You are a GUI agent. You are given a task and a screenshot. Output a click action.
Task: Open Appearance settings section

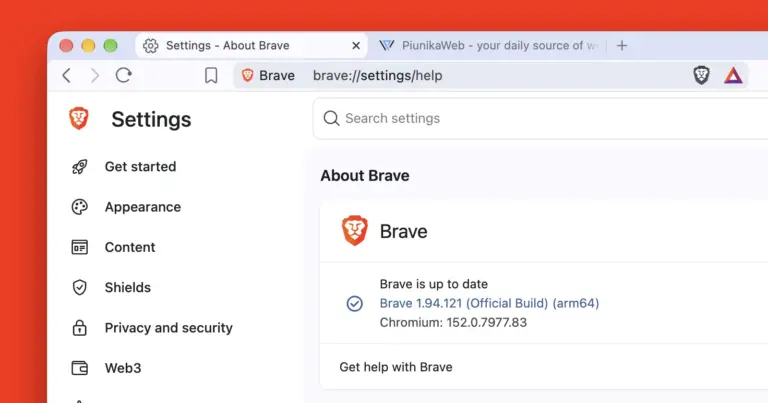click(x=143, y=207)
